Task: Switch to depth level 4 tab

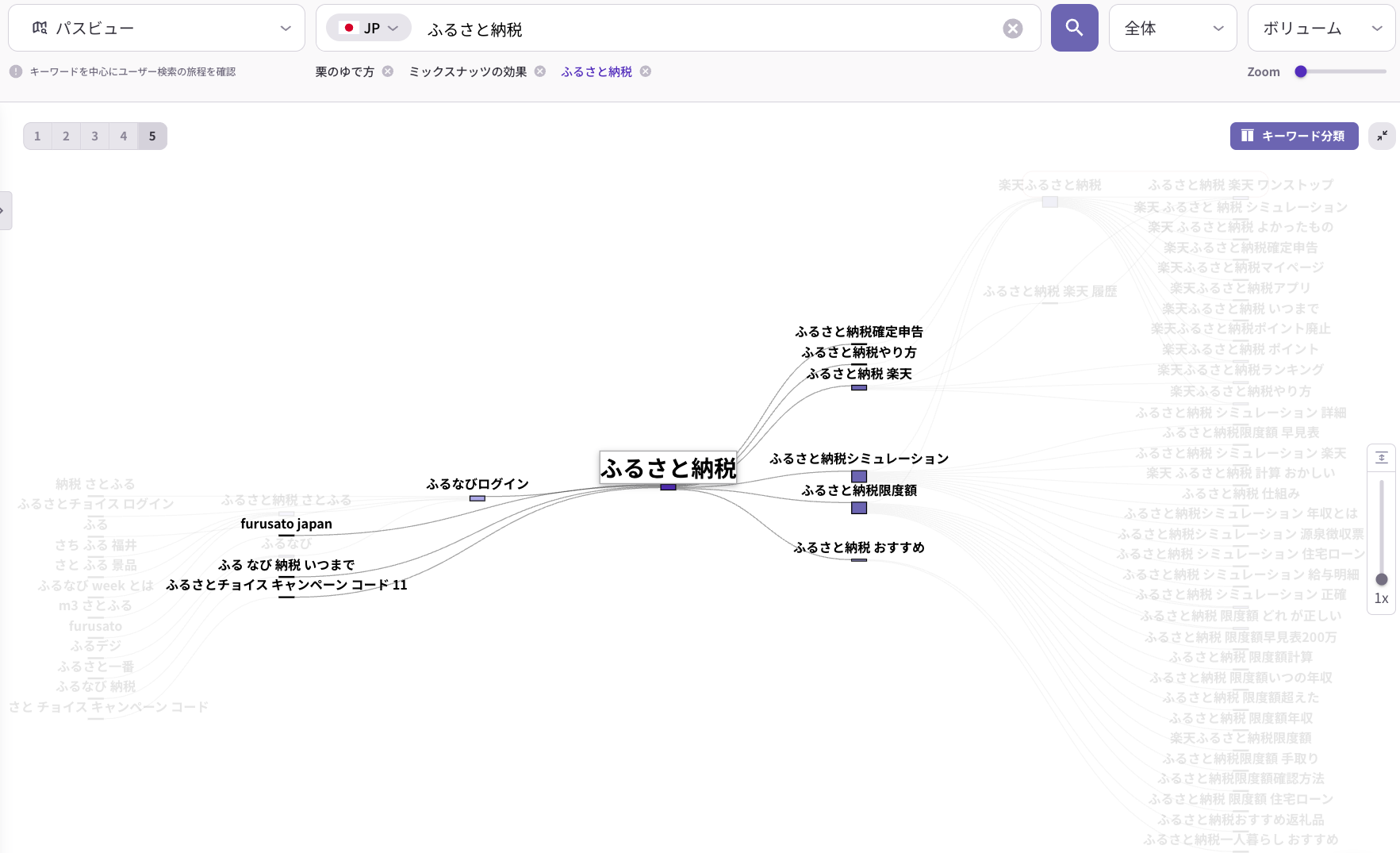Action: tap(123, 136)
